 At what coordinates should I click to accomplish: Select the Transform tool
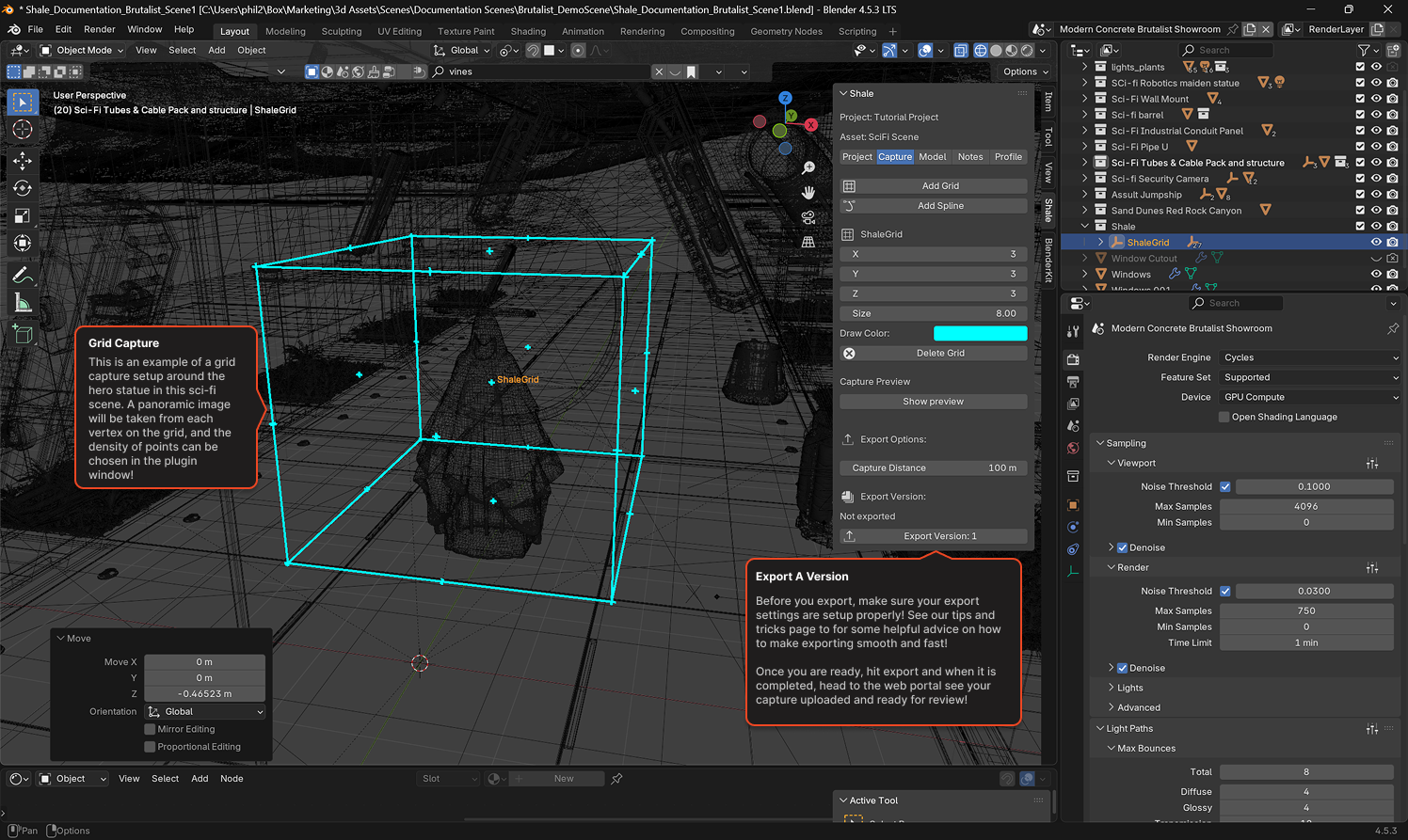click(x=23, y=244)
